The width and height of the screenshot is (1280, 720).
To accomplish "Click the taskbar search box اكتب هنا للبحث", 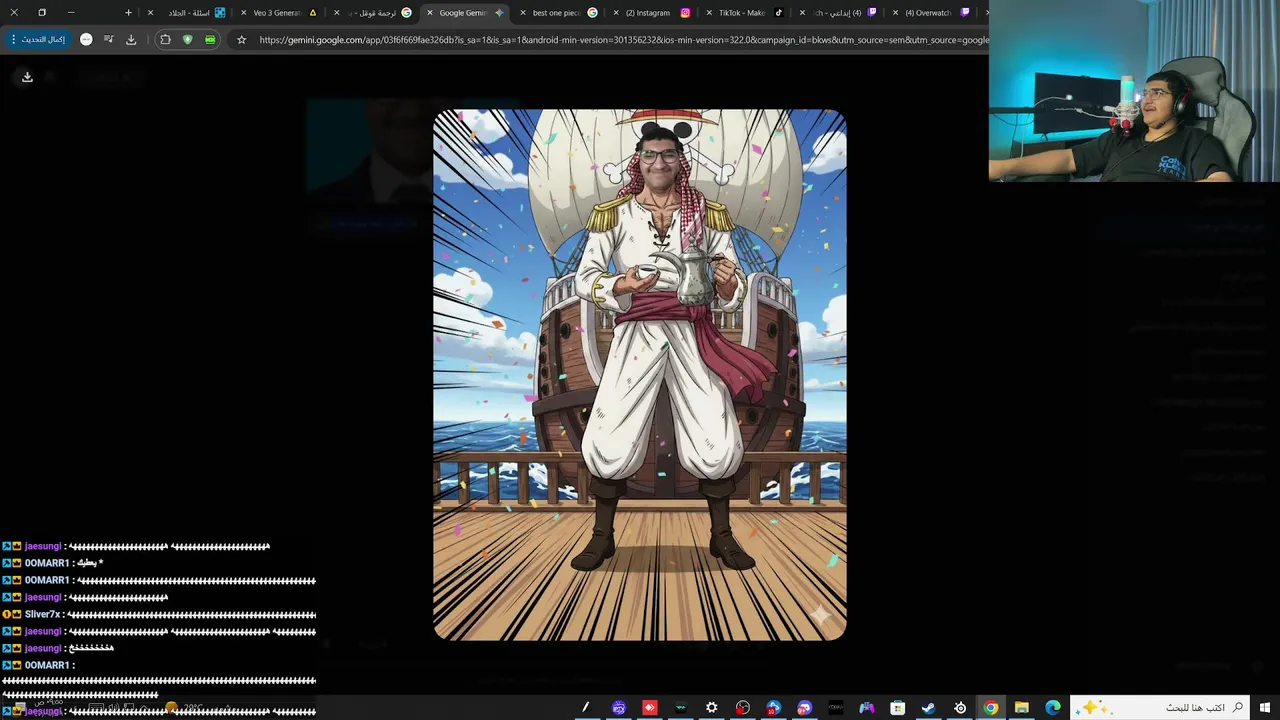I will click(x=1159, y=708).
